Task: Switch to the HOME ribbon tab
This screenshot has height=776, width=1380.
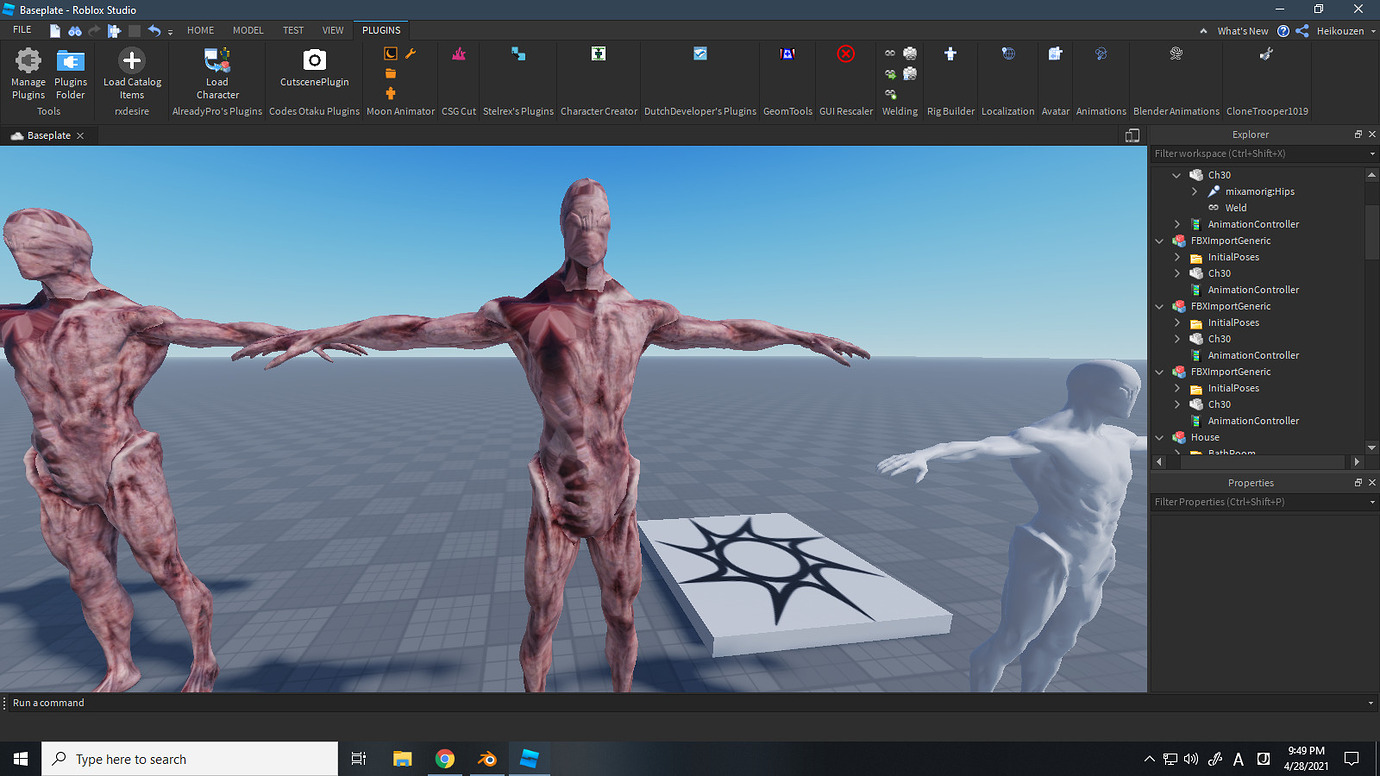Action: [200, 31]
